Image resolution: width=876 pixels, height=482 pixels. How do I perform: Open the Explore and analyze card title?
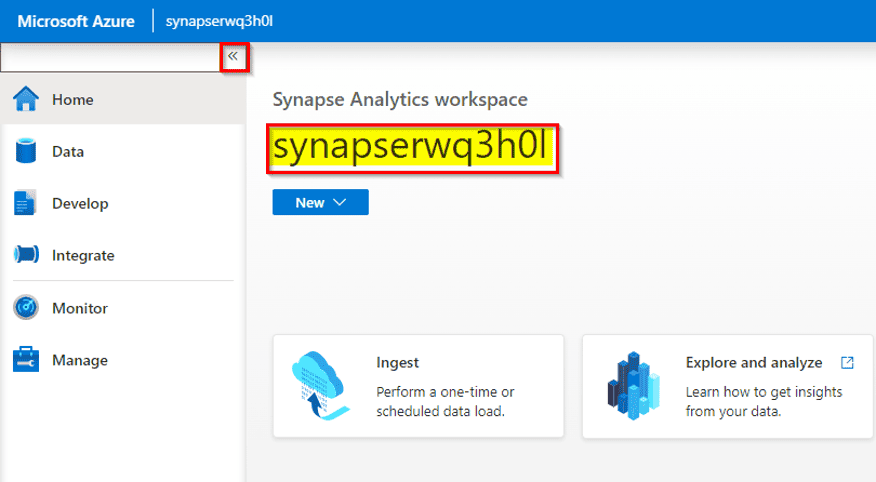754,362
